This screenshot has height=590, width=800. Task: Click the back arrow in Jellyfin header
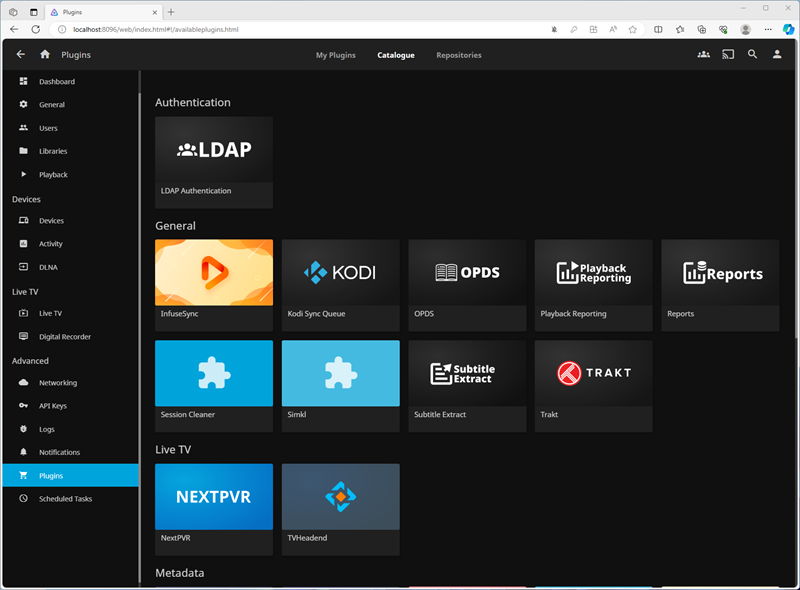click(x=21, y=55)
